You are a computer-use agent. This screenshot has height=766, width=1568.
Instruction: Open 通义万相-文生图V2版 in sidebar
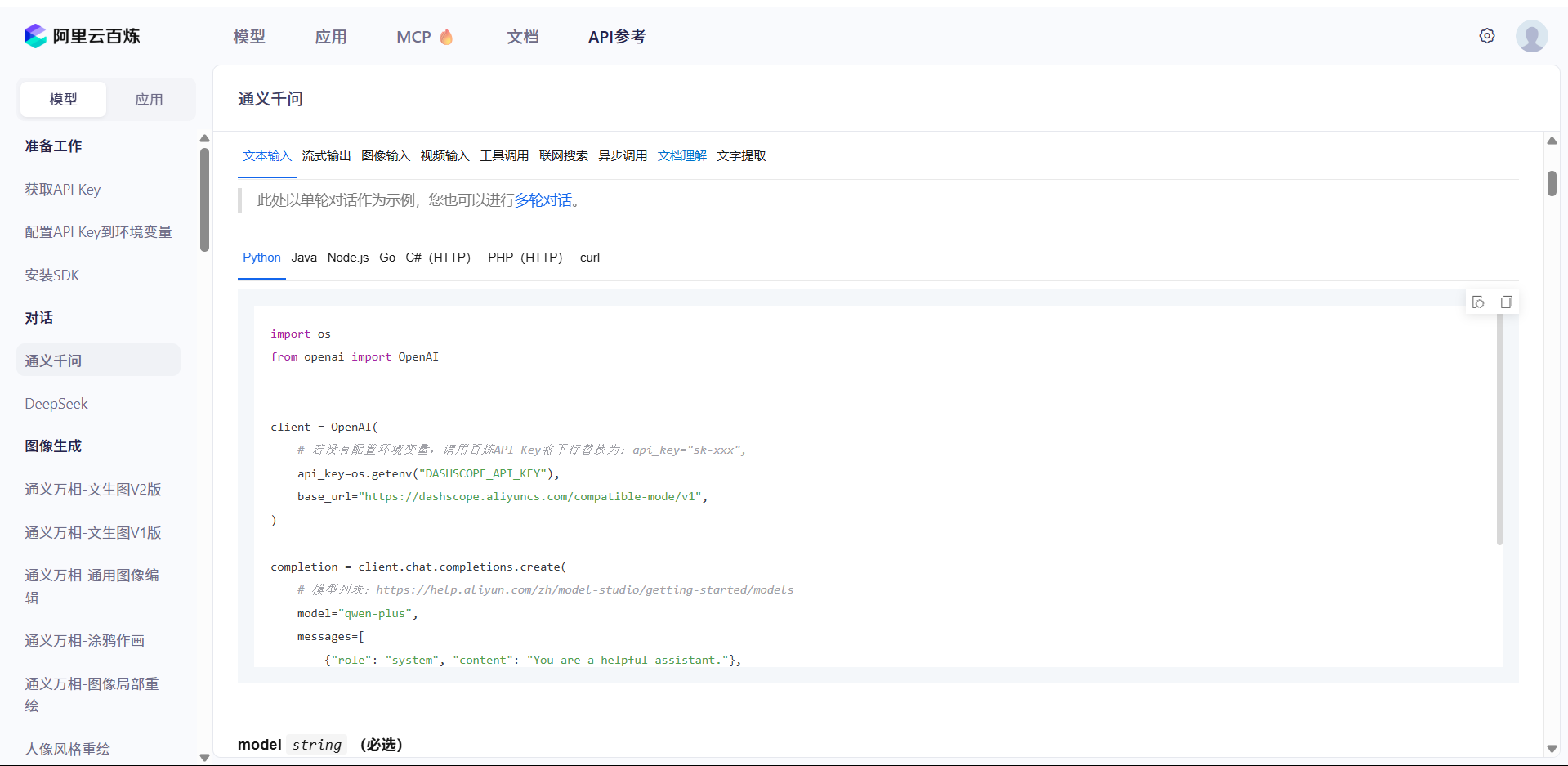point(93,490)
